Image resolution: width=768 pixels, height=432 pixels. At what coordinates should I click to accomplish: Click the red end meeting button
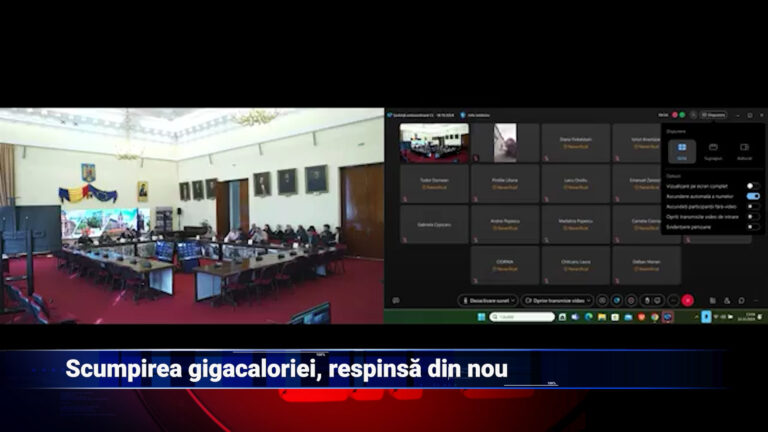(x=687, y=300)
